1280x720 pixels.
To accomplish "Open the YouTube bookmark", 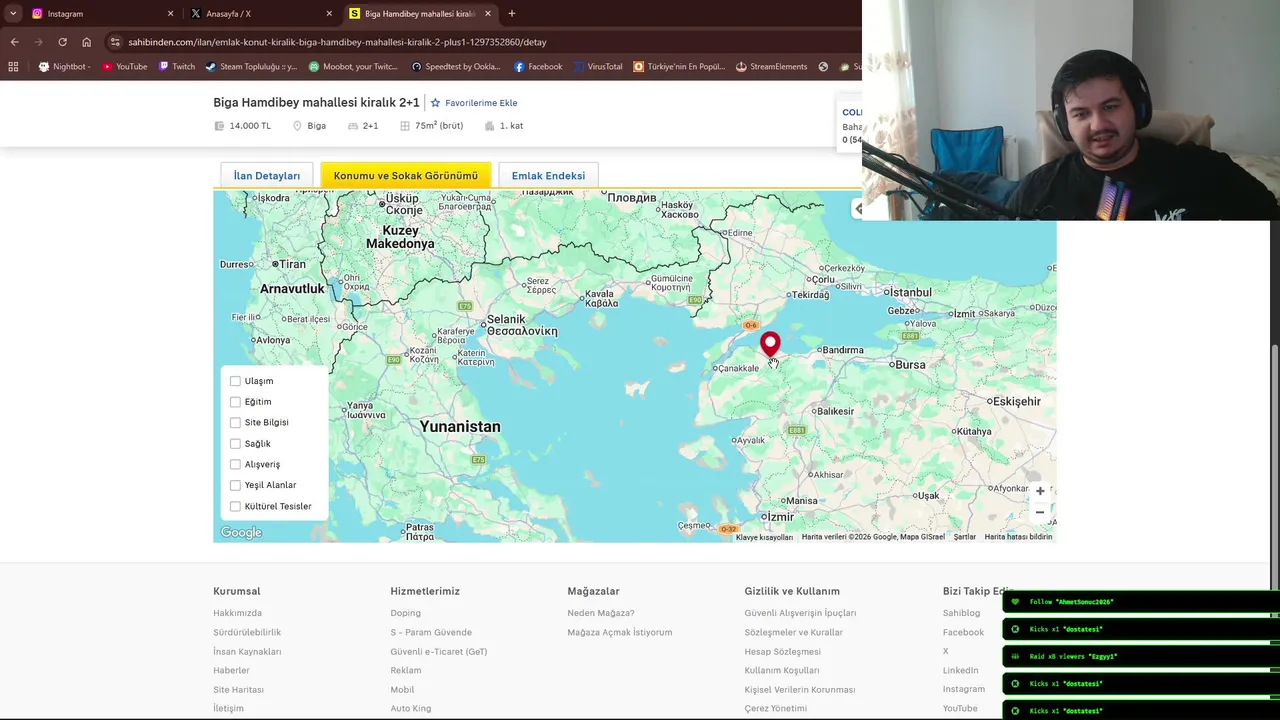I will 124,67.
